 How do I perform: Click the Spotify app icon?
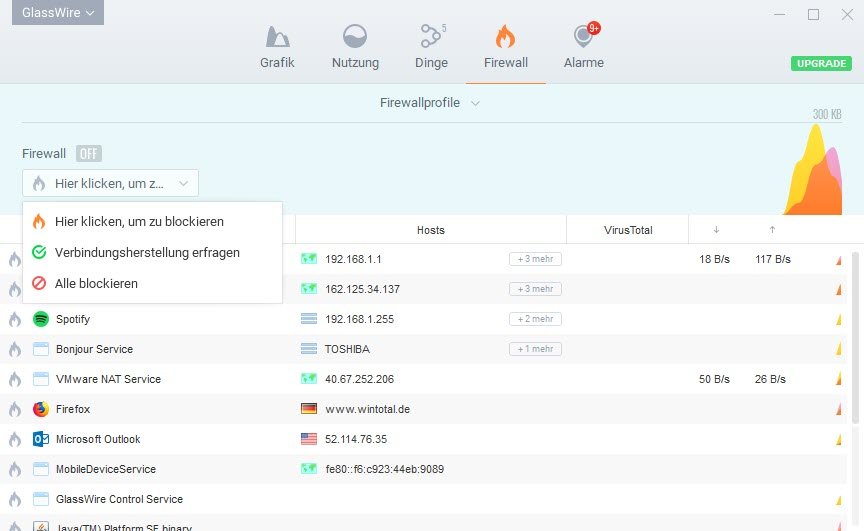(x=41, y=319)
